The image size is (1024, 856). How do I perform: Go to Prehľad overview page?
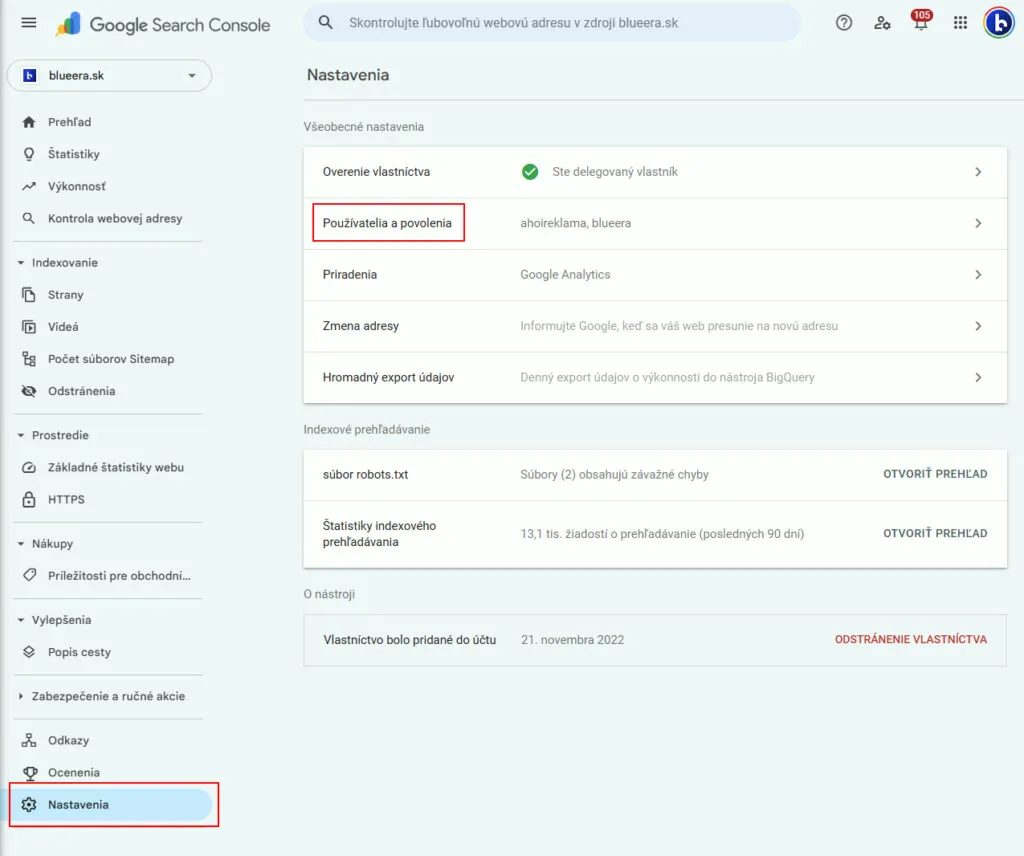(69, 122)
